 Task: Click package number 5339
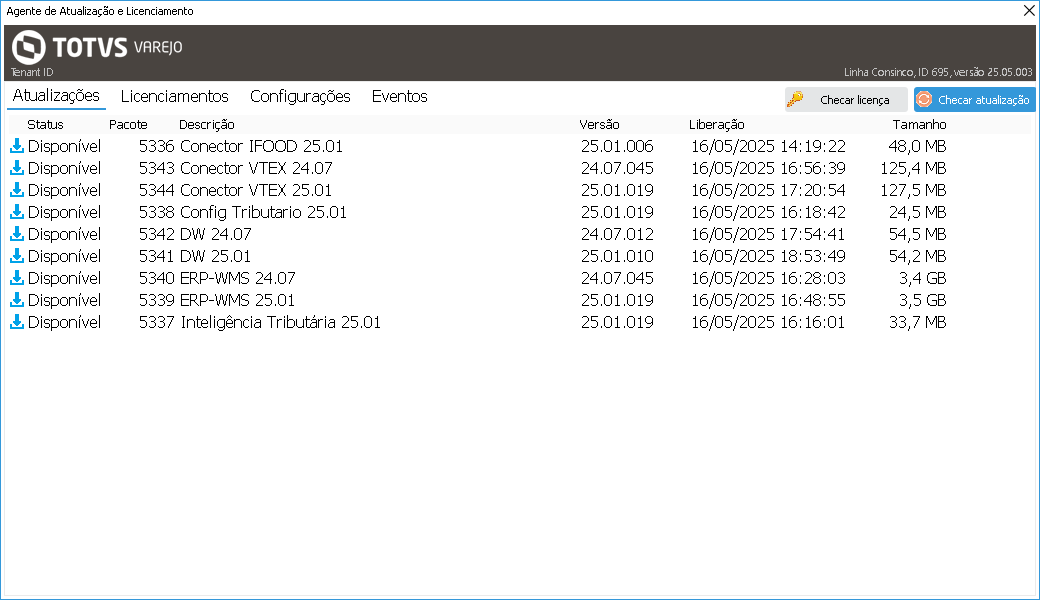tap(157, 300)
